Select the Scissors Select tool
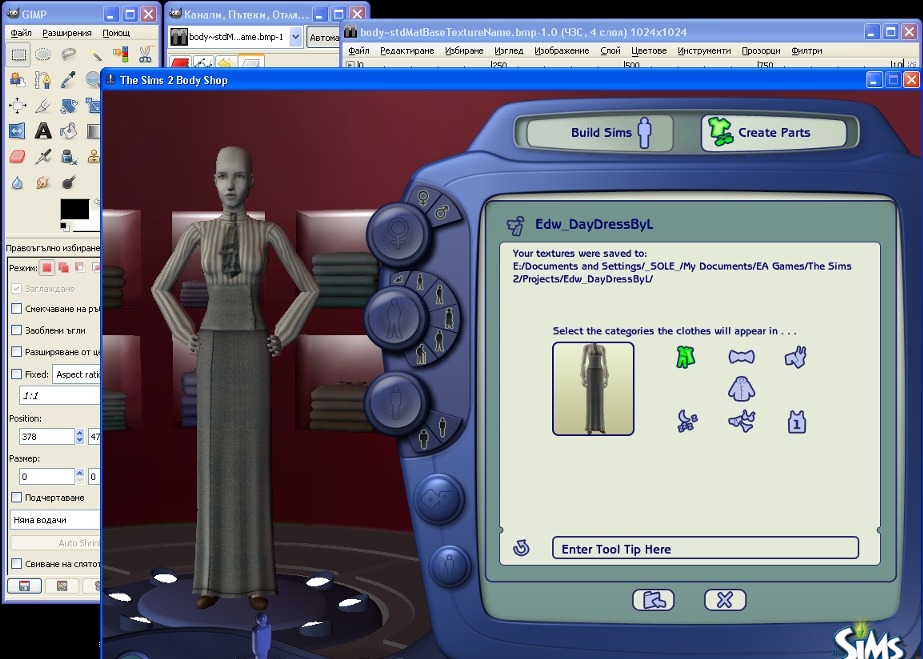The image size is (923, 659). [x=145, y=55]
